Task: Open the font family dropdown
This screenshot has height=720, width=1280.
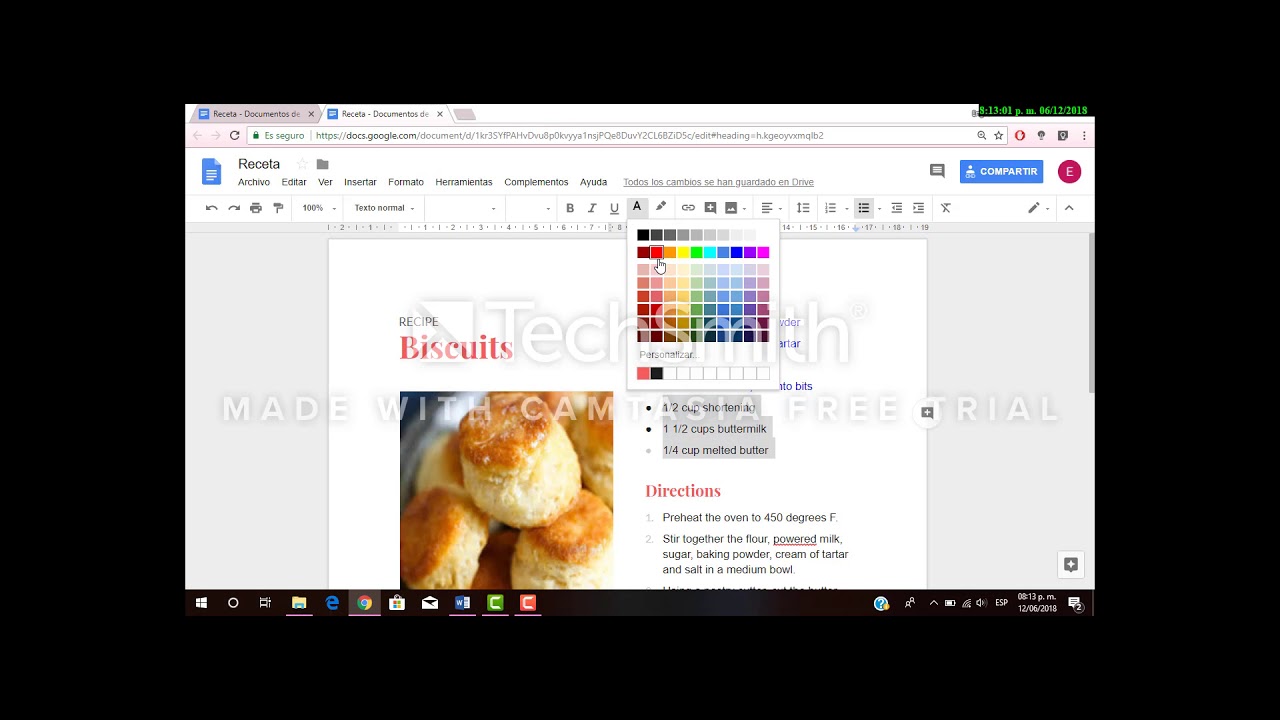Action: point(463,208)
